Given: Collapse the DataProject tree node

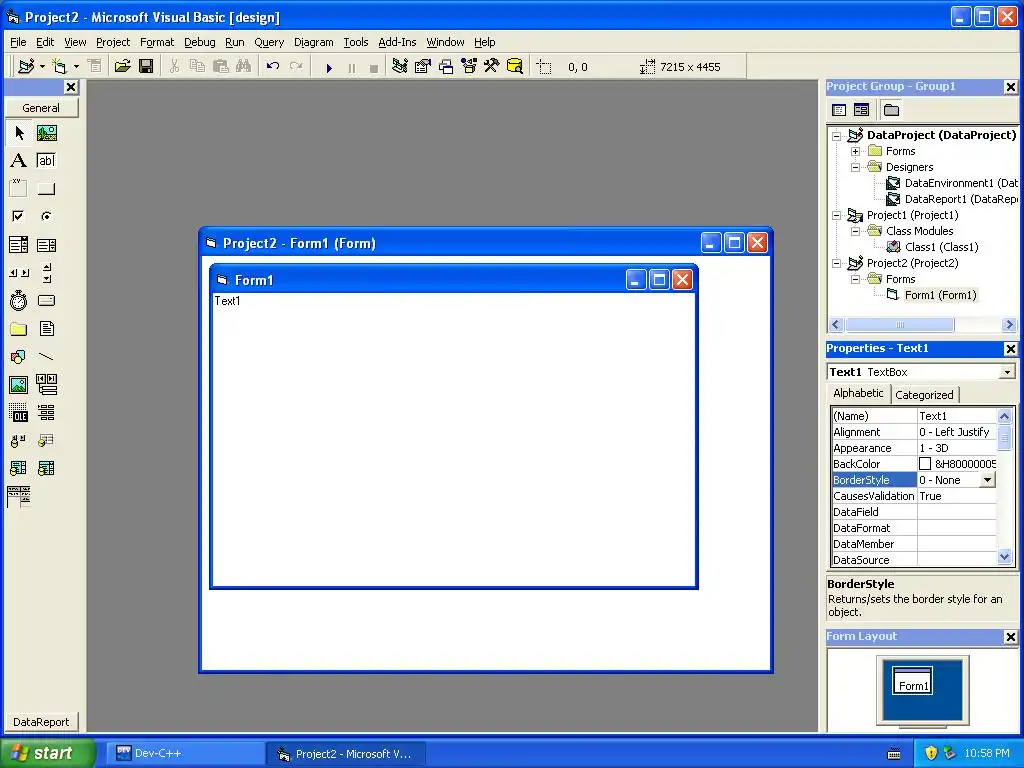Looking at the screenshot, I should coord(836,136).
